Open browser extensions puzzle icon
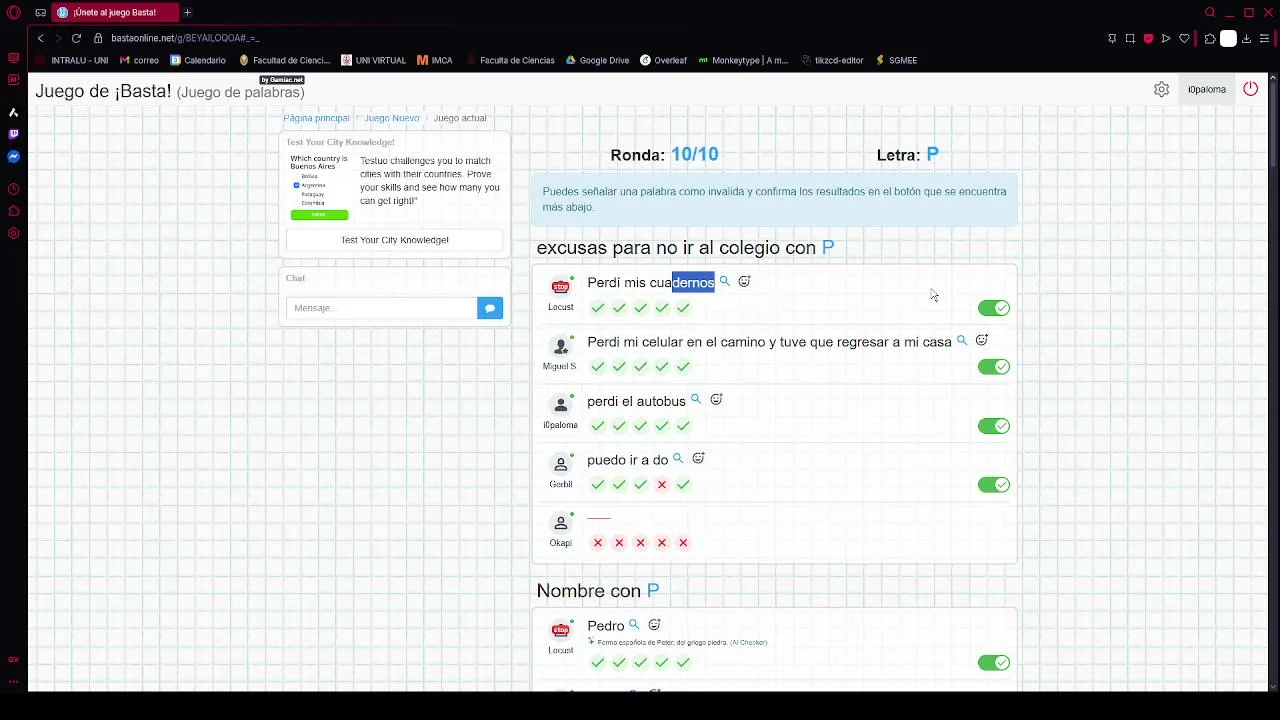The image size is (1280, 720). [x=1210, y=38]
